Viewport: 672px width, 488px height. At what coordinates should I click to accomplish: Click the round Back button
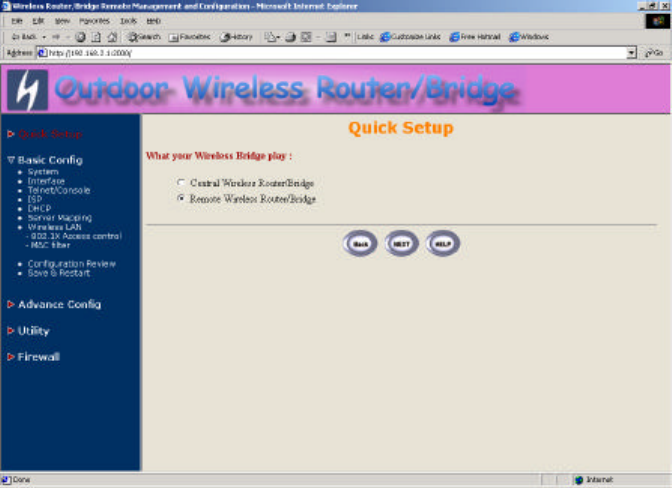click(360, 243)
